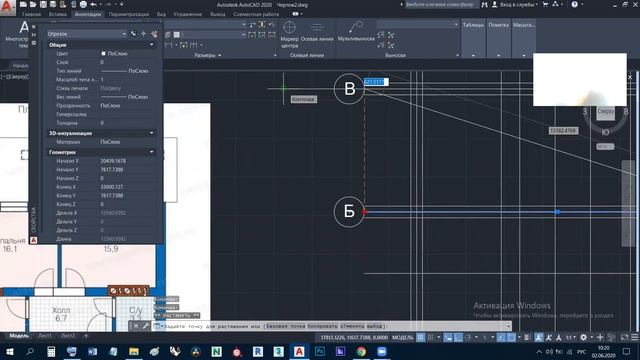640x360 pixels.
Task: Open the Лист1 layout tab
Action: click(x=45, y=336)
